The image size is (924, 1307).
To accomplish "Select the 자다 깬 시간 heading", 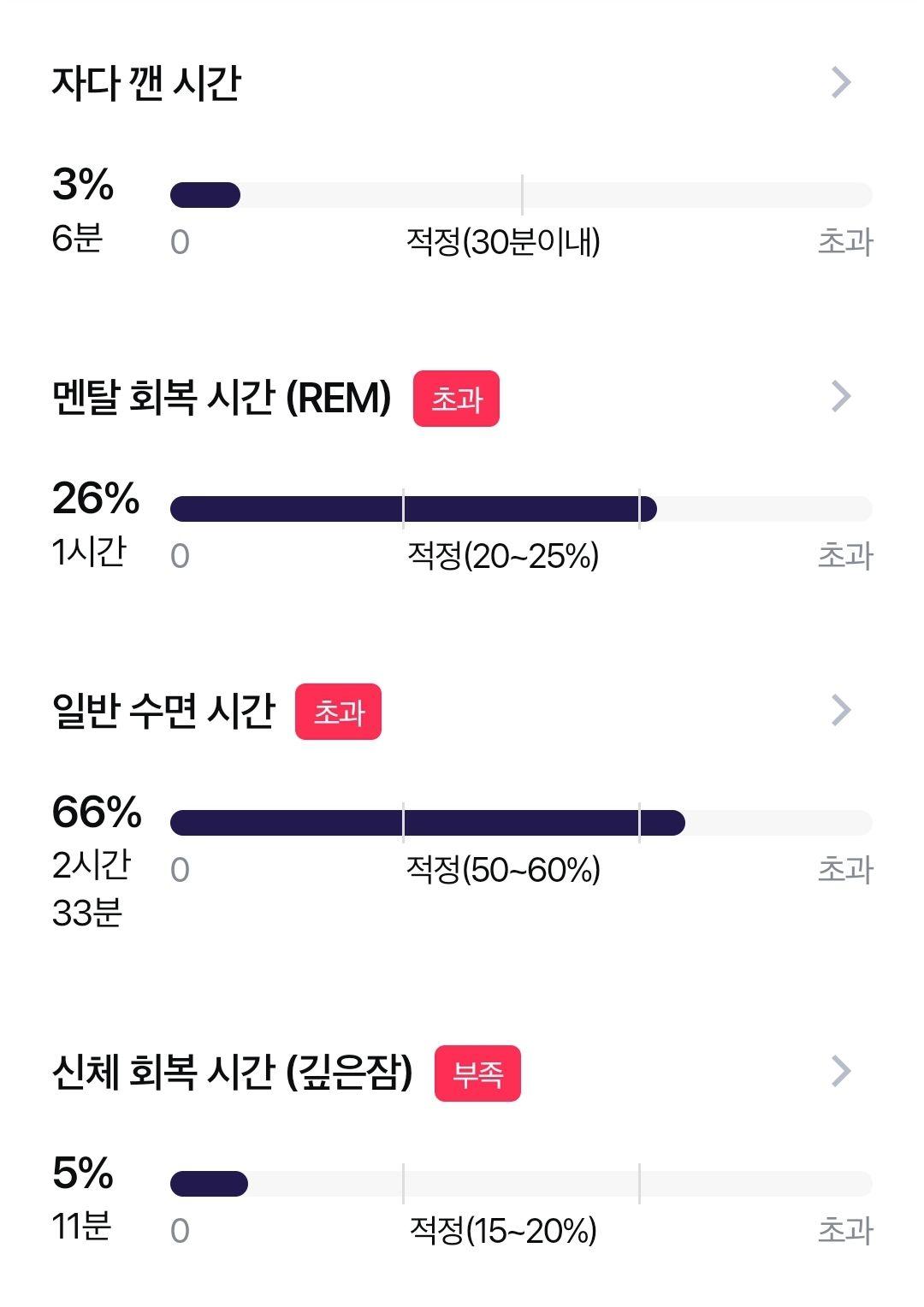I will click(x=146, y=84).
